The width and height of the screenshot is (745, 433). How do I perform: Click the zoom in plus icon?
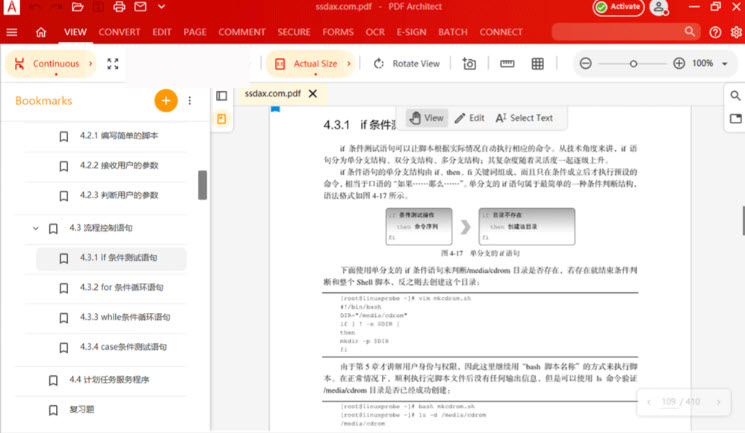[x=679, y=63]
